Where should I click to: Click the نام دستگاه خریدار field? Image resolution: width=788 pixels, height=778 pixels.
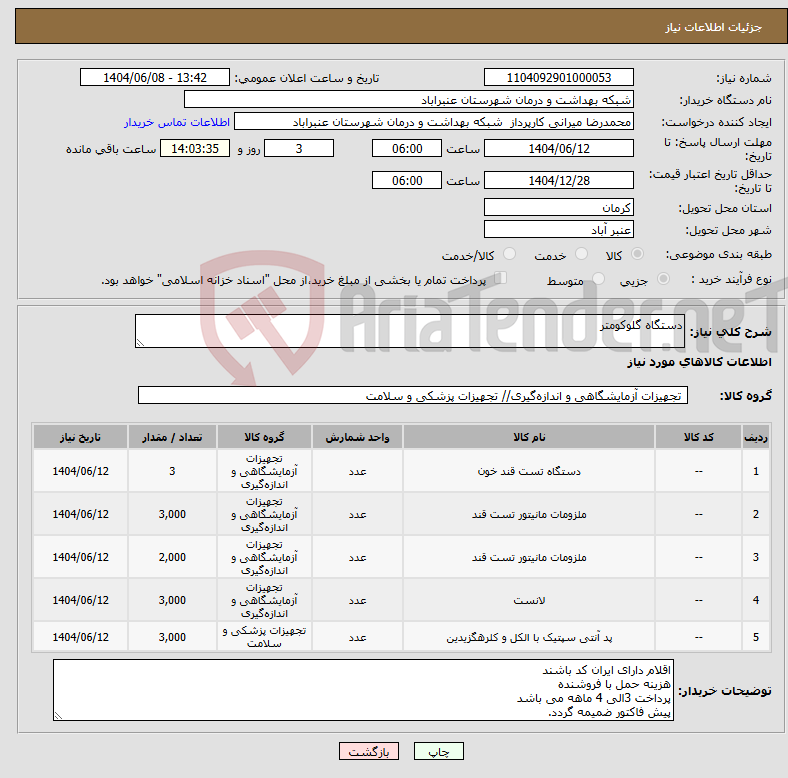point(409,100)
